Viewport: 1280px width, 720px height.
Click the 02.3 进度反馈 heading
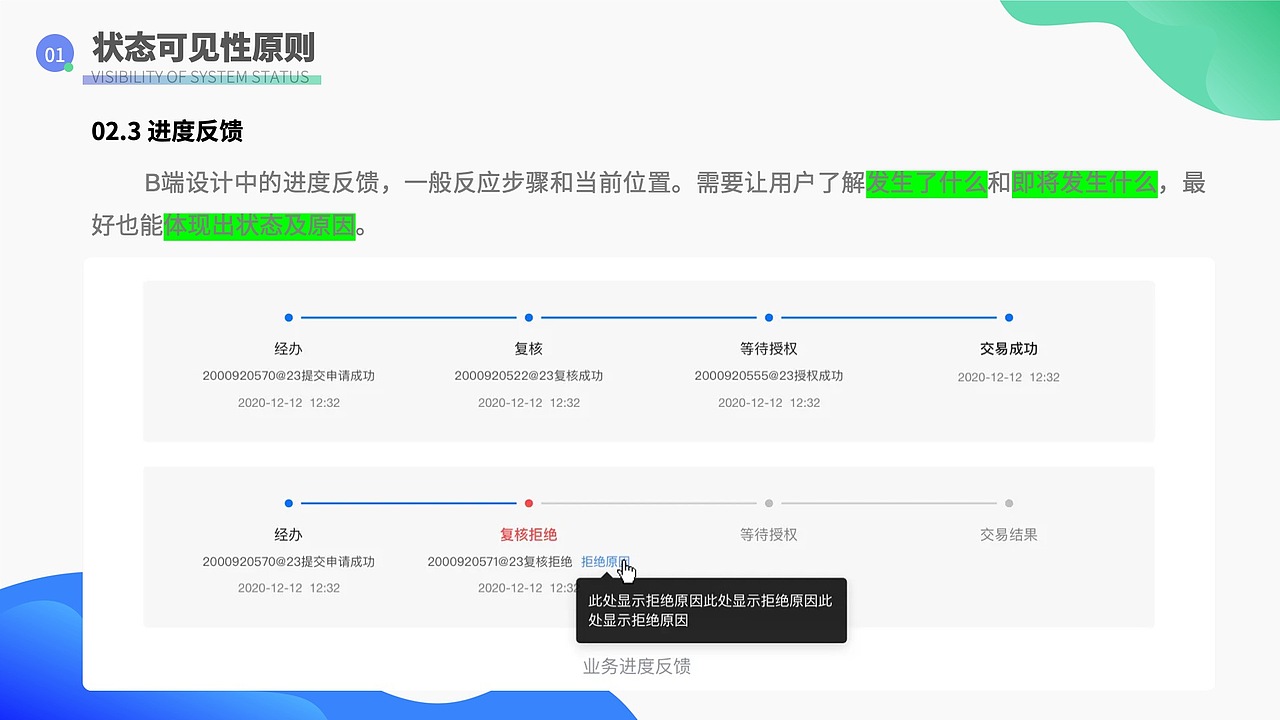click(167, 131)
